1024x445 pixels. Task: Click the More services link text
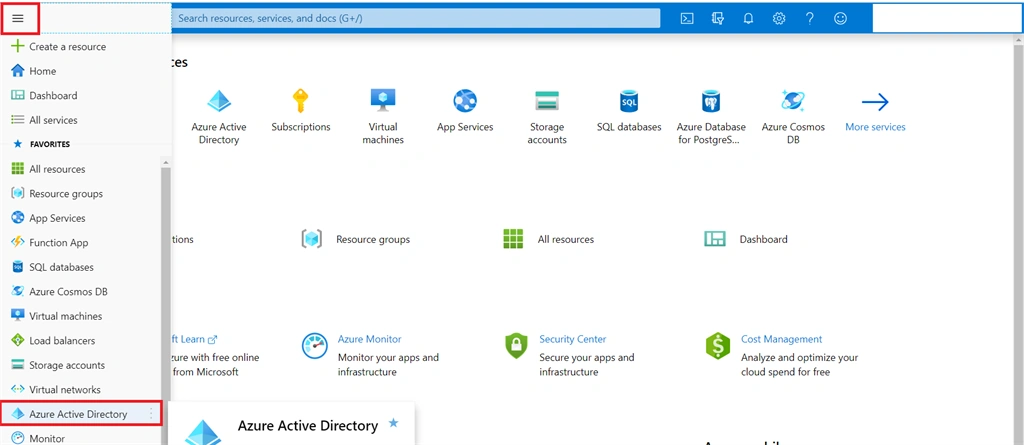coord(875,127)
